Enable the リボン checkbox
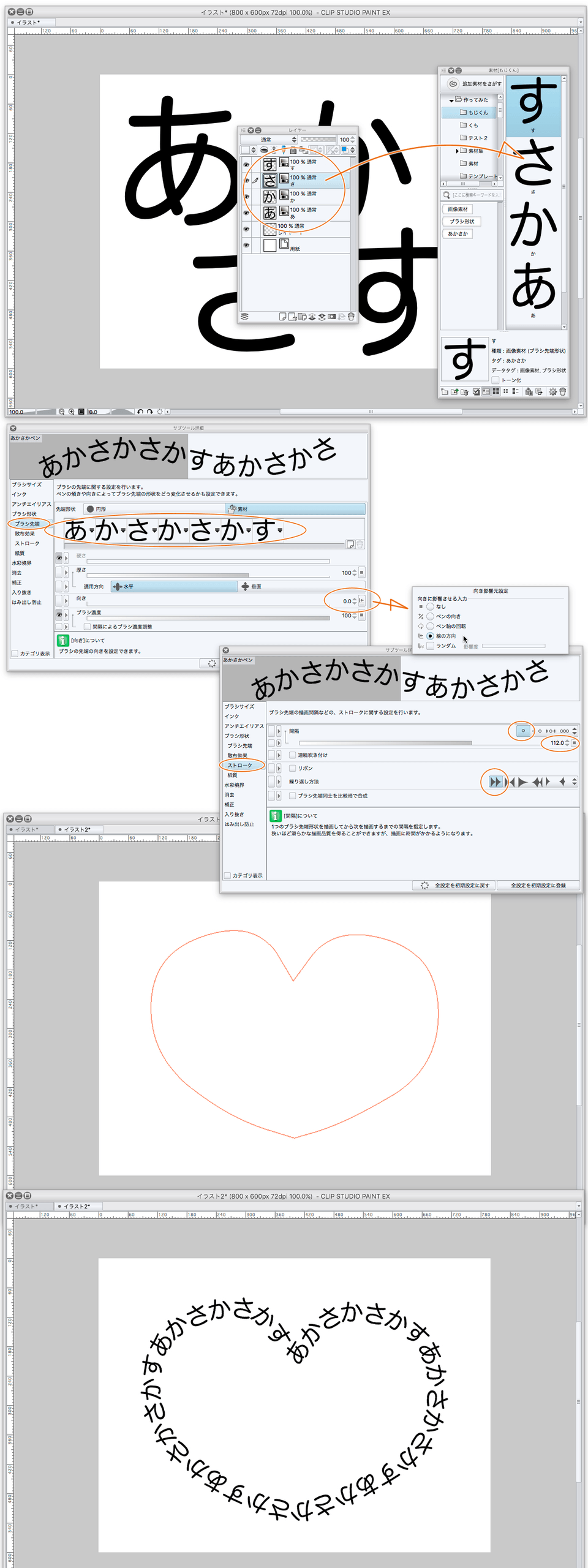Image resolution: width=588 pixels, height=1568 pixels. tap(293, 768)
